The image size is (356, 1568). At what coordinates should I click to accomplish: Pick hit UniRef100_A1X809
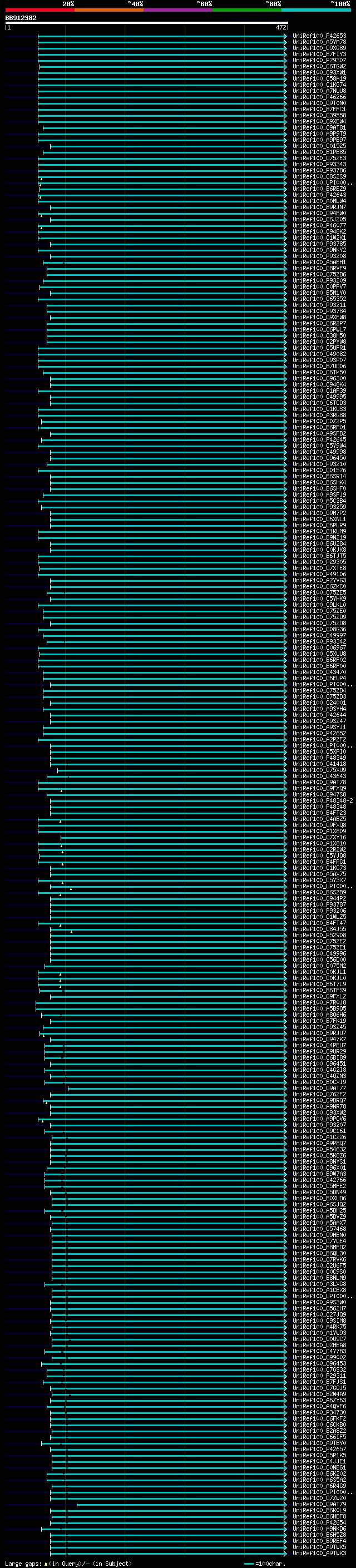(319, 831)
